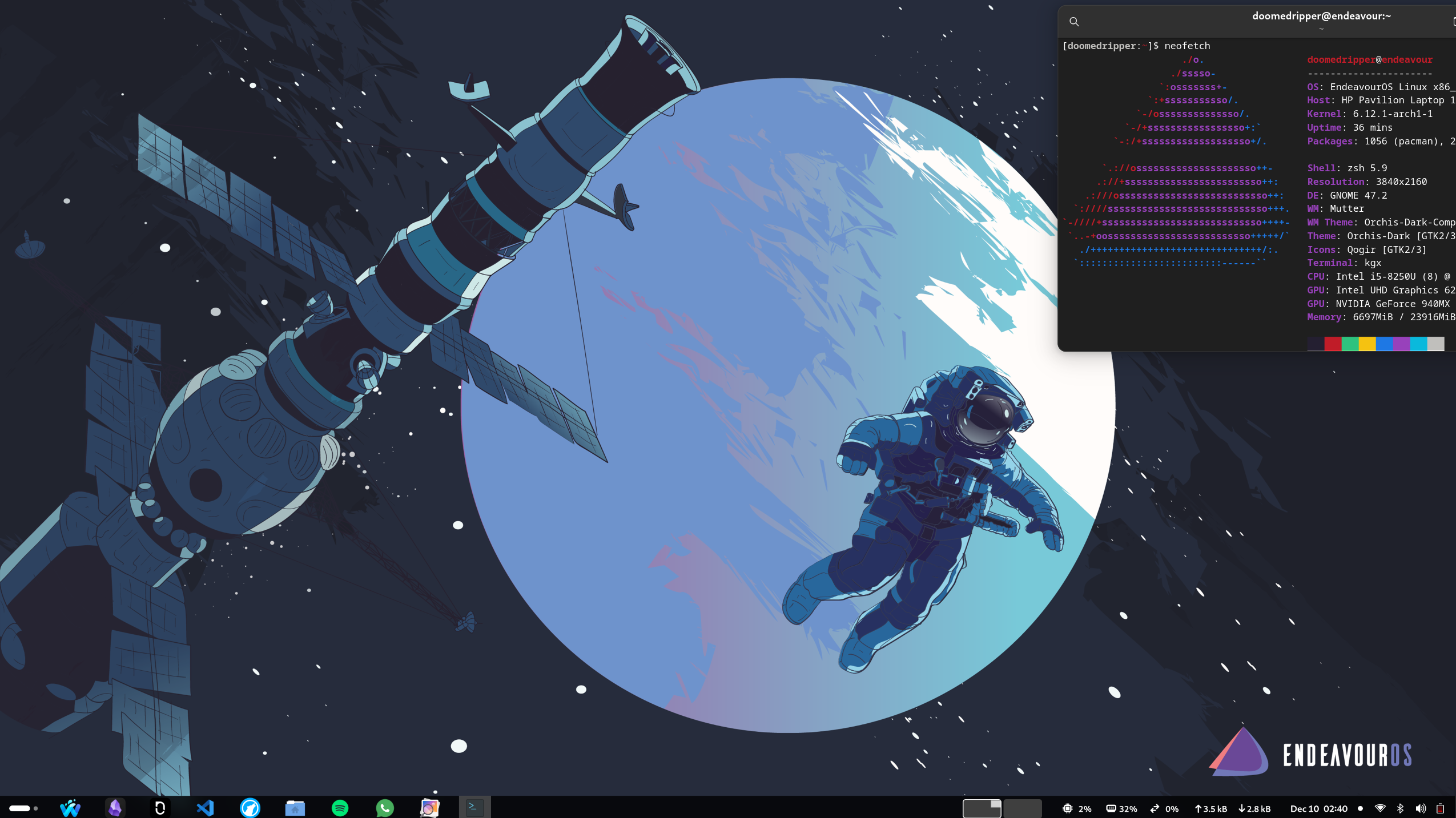Click the green color block in neofetch palette
This screenshot has width=1456, height=818.
1350,344
